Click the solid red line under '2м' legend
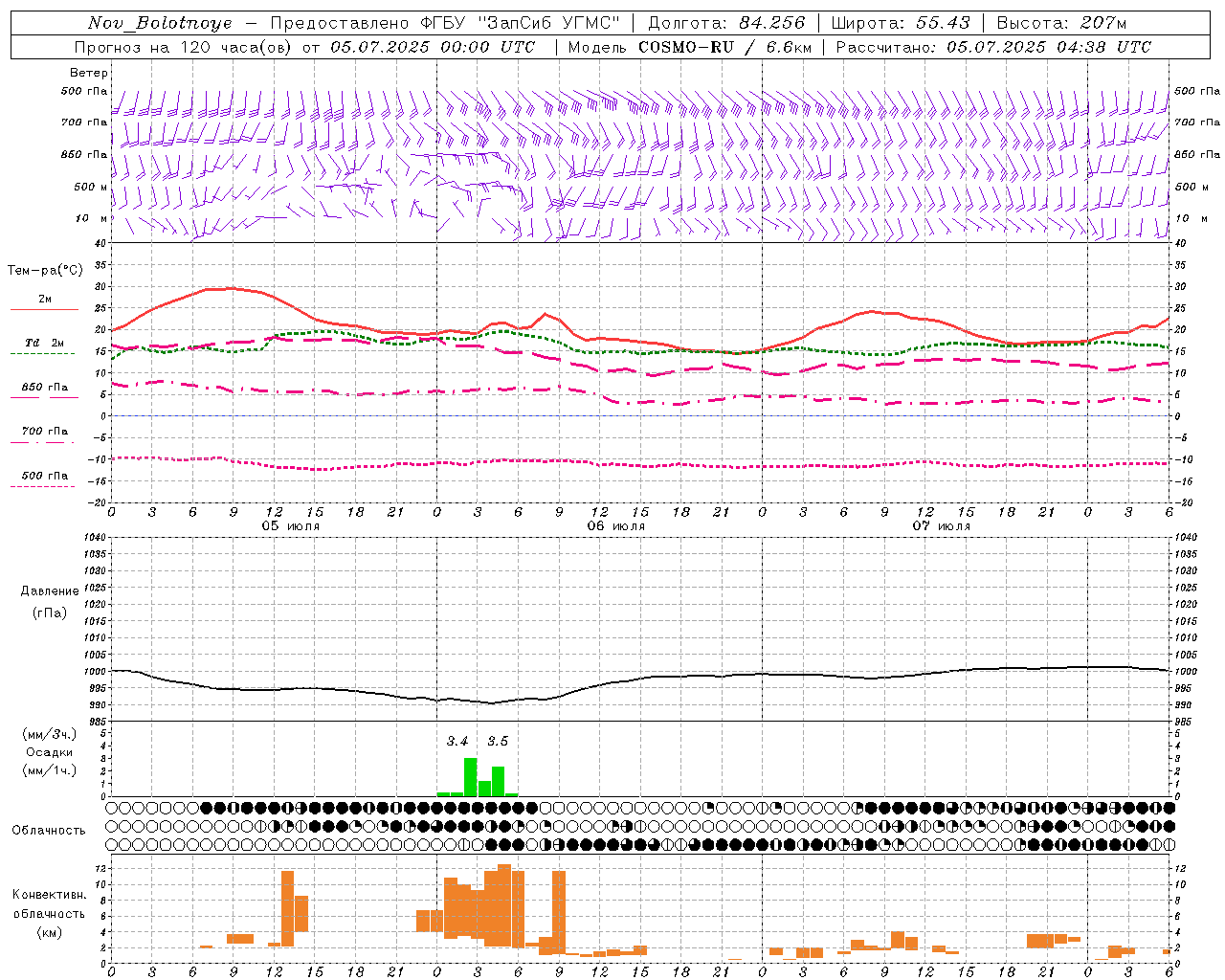This screenshot has height=980, width=1225. 44,310
